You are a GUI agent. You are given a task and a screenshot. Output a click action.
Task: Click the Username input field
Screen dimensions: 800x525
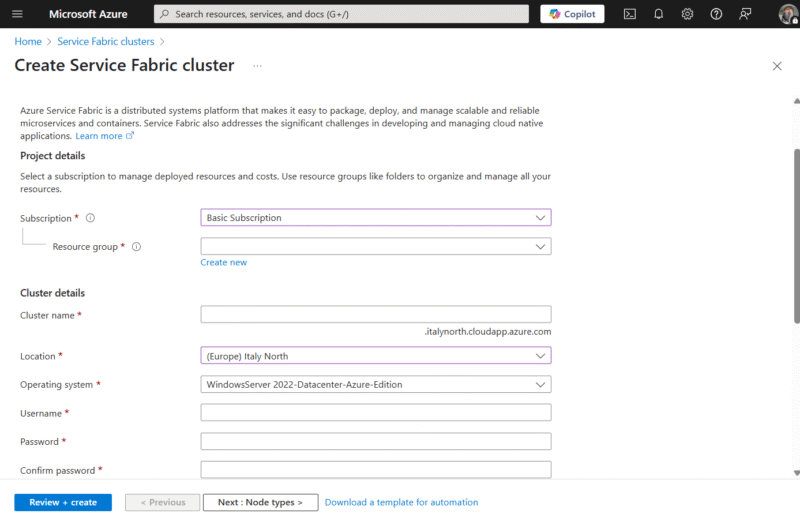point(376,412)
